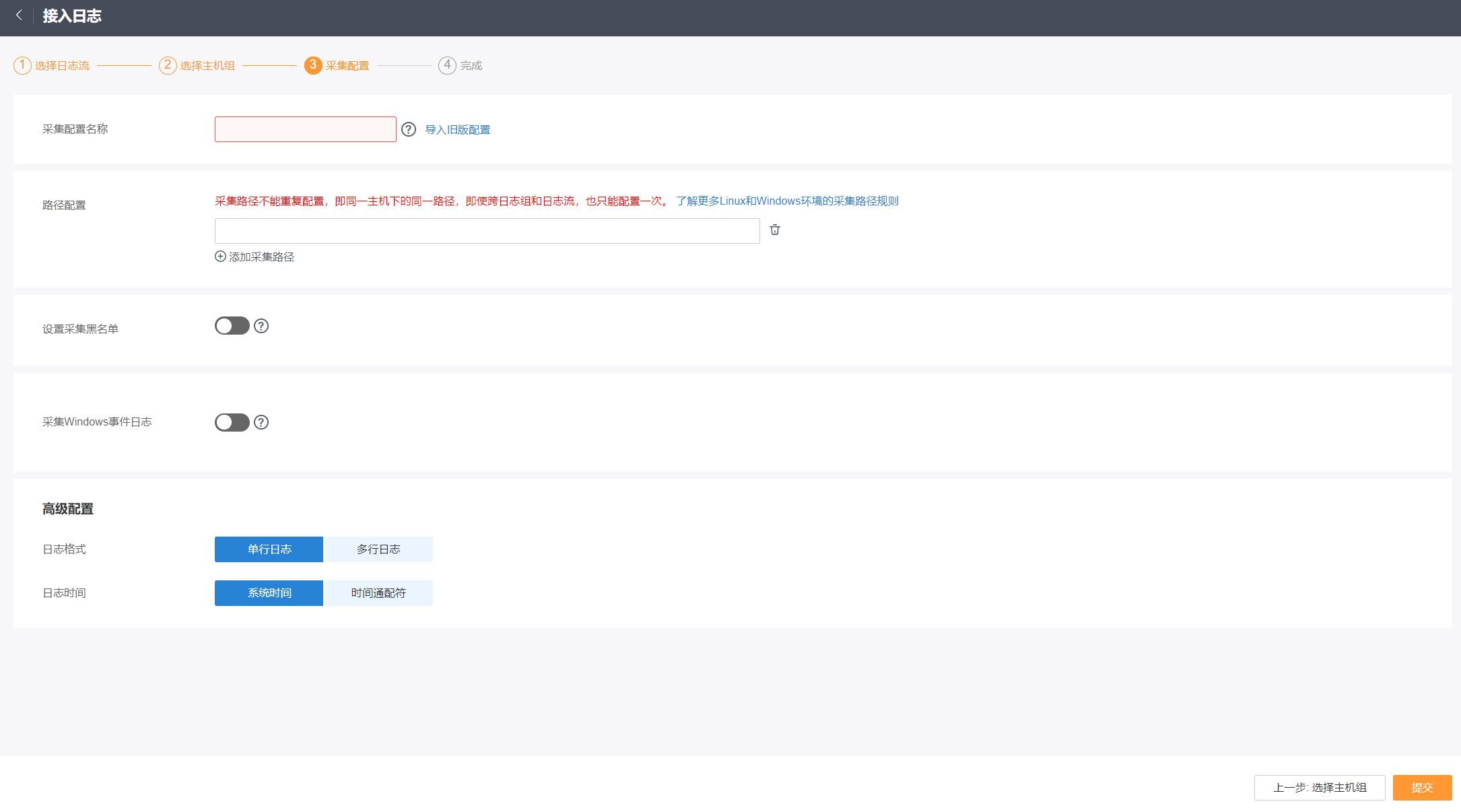Delete the collection path row
Image resolution: width=1461 pixels, height=812 pixels.
[x=775, y=230]
